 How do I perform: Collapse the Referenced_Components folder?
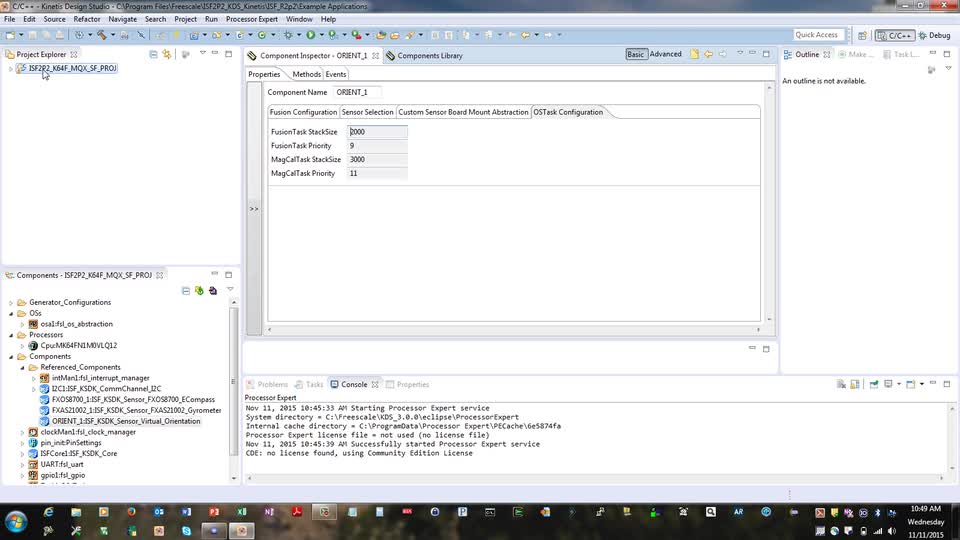(x=21, y=367)
